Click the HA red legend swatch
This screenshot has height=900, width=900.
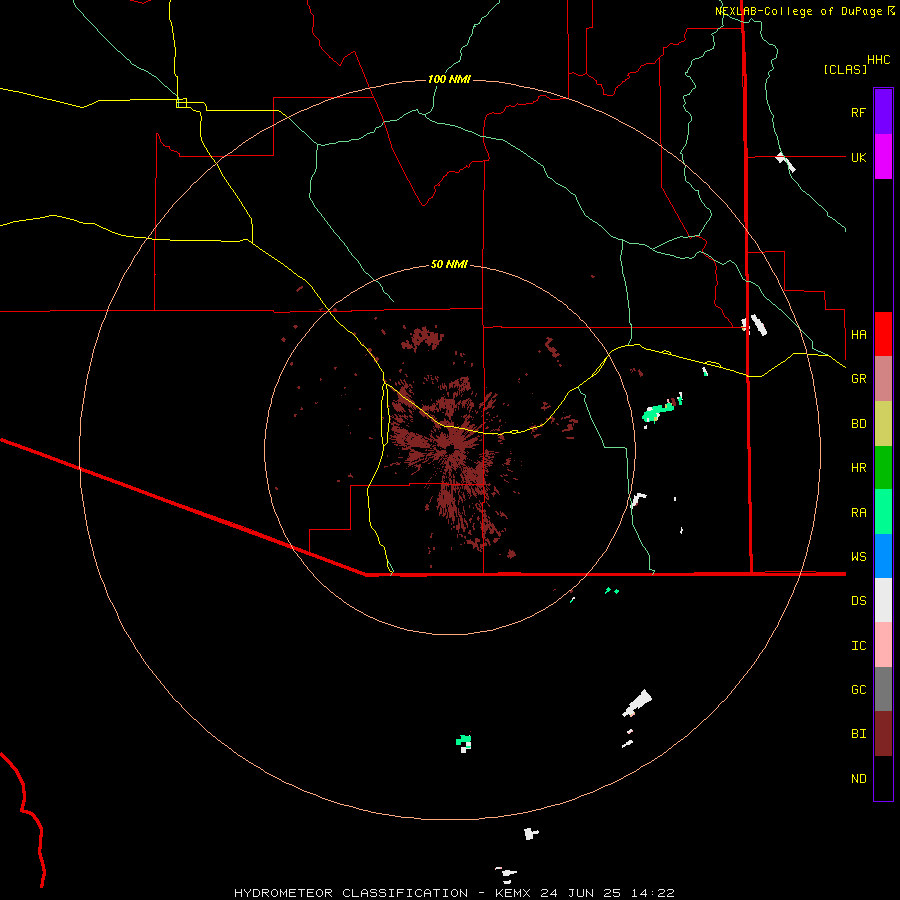[x=883, y=334]
